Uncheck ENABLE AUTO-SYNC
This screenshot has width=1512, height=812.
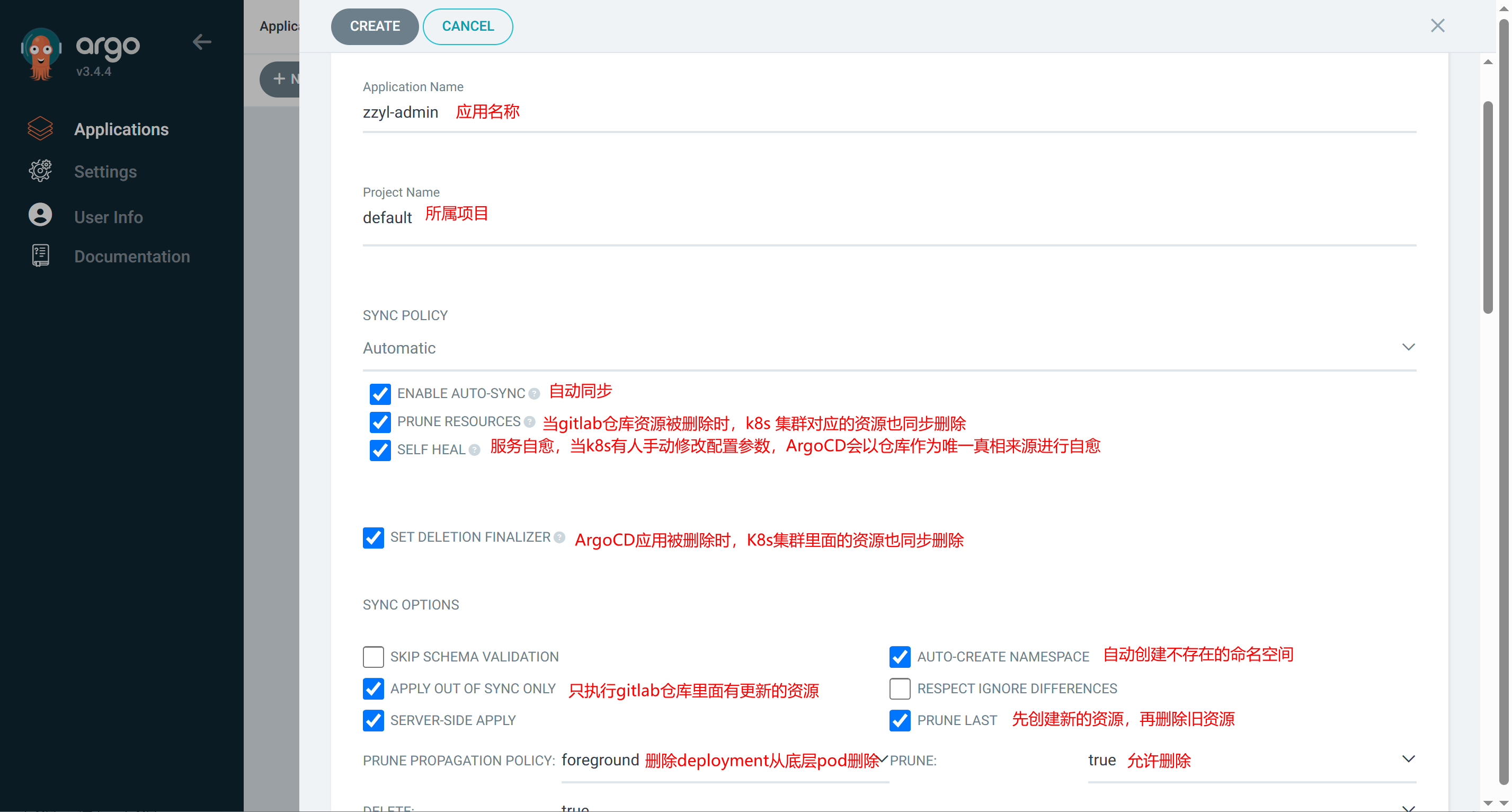pos(380,394)
